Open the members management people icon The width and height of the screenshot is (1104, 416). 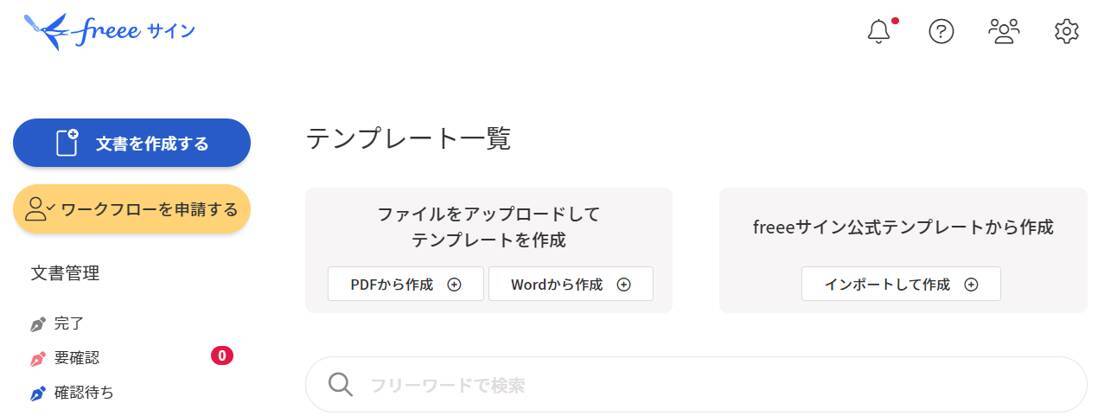tap(1003, 32)
